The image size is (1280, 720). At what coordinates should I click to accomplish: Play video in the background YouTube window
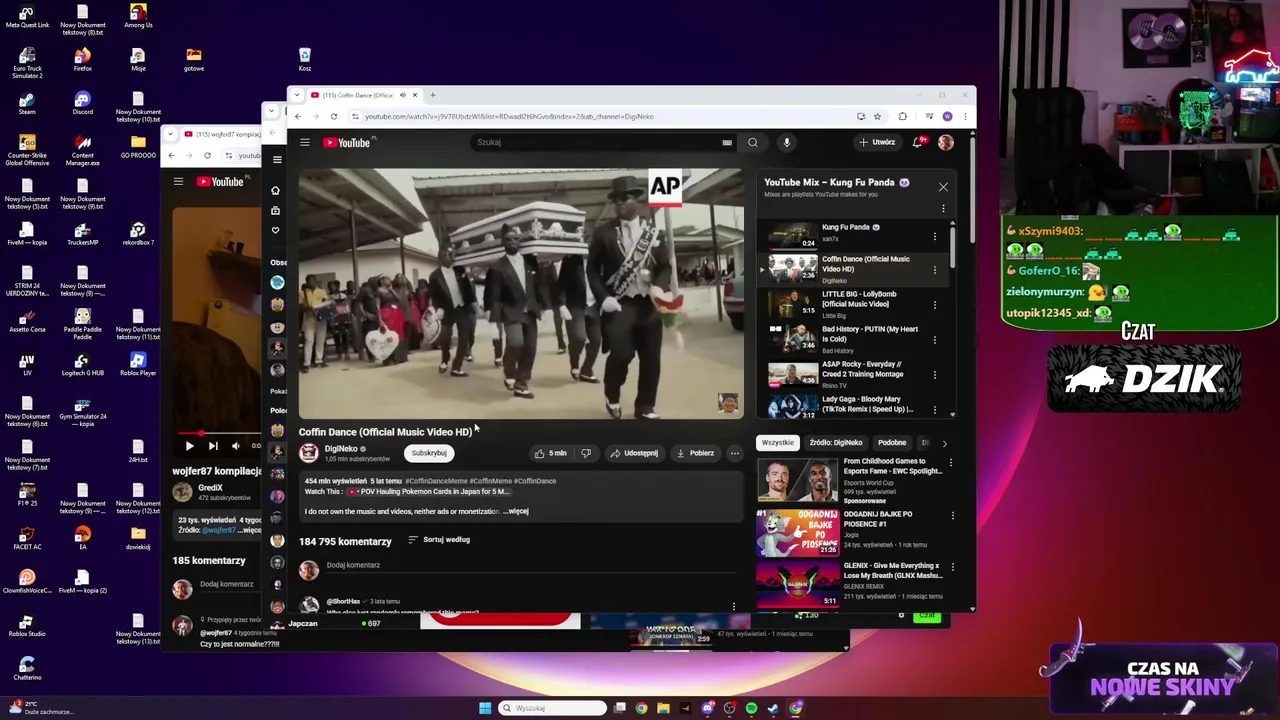pos(189,446)
